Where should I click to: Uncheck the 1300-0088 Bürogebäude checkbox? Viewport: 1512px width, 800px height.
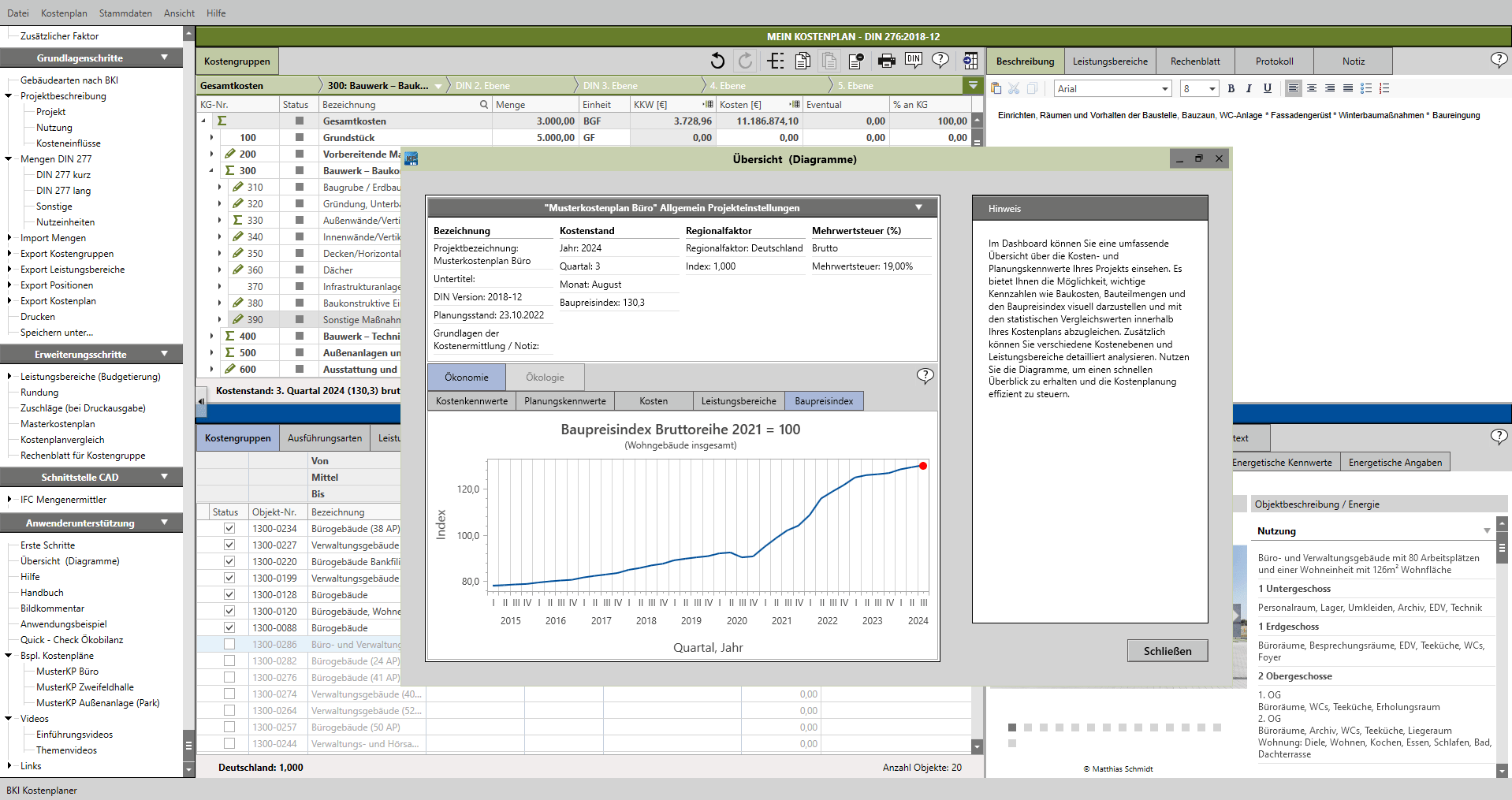point(229,627)
